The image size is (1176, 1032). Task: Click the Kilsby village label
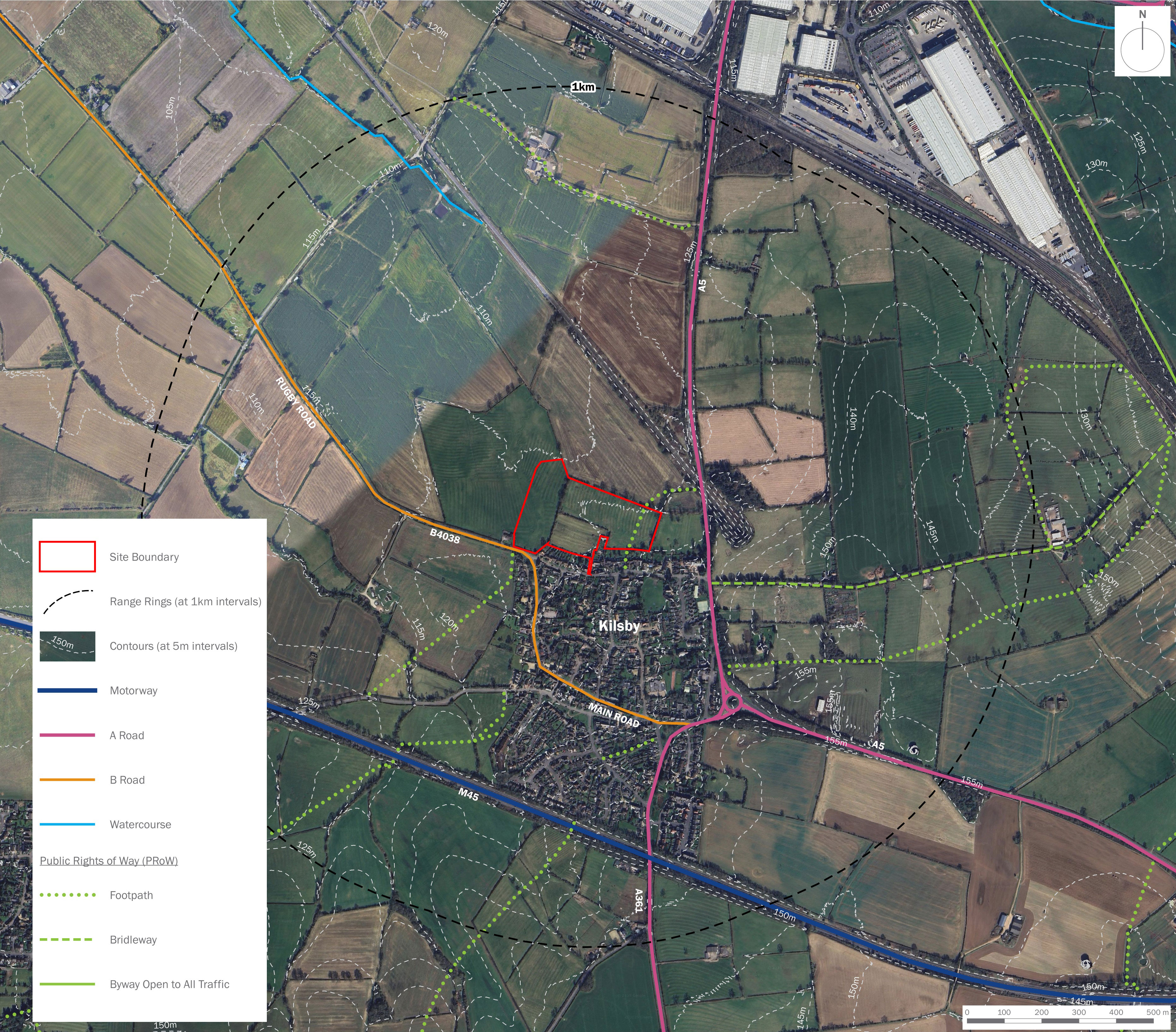coord(619,626)
